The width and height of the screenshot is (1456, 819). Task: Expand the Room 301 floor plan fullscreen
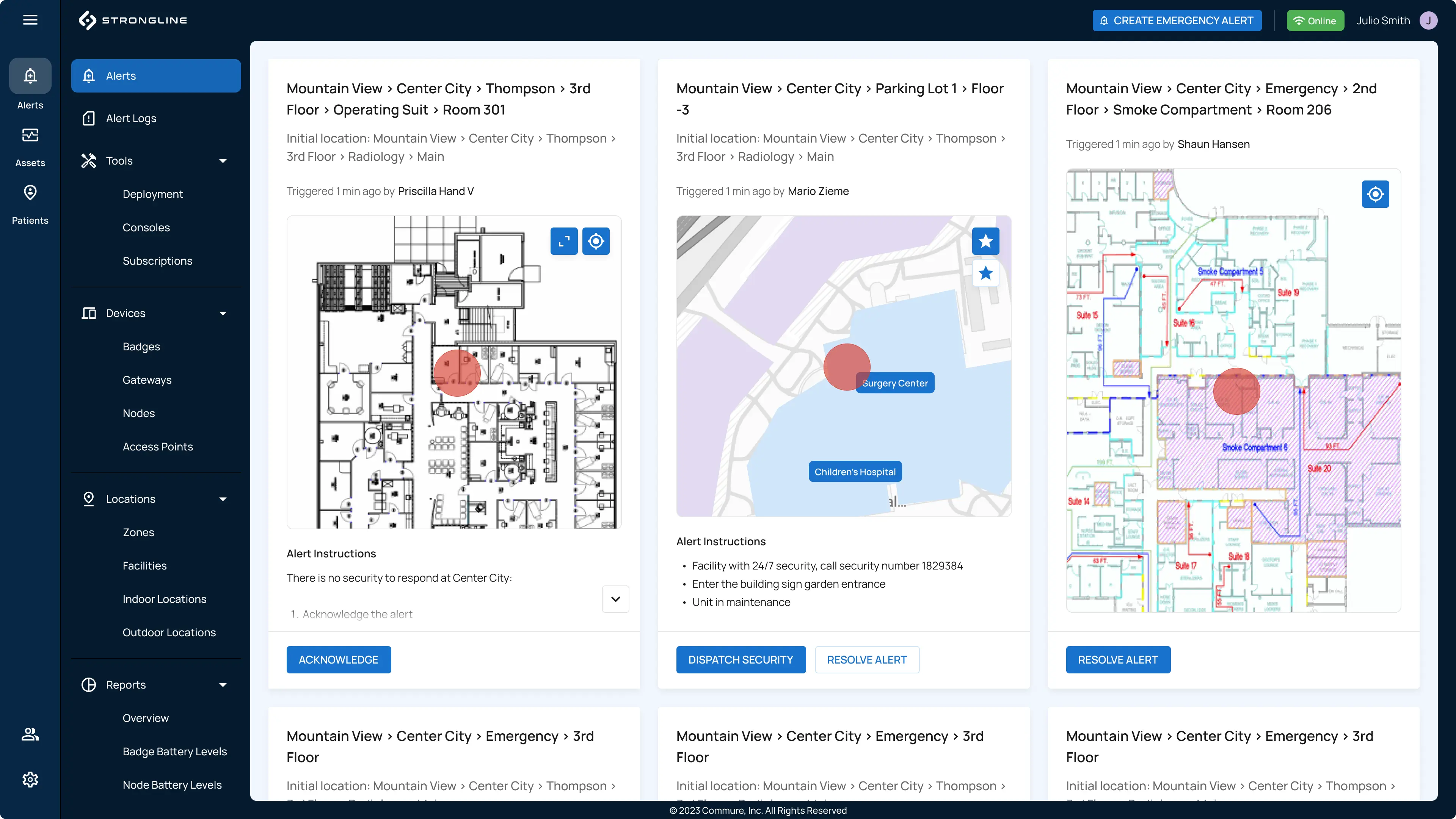pyautogui.click(x=564, y=242)
